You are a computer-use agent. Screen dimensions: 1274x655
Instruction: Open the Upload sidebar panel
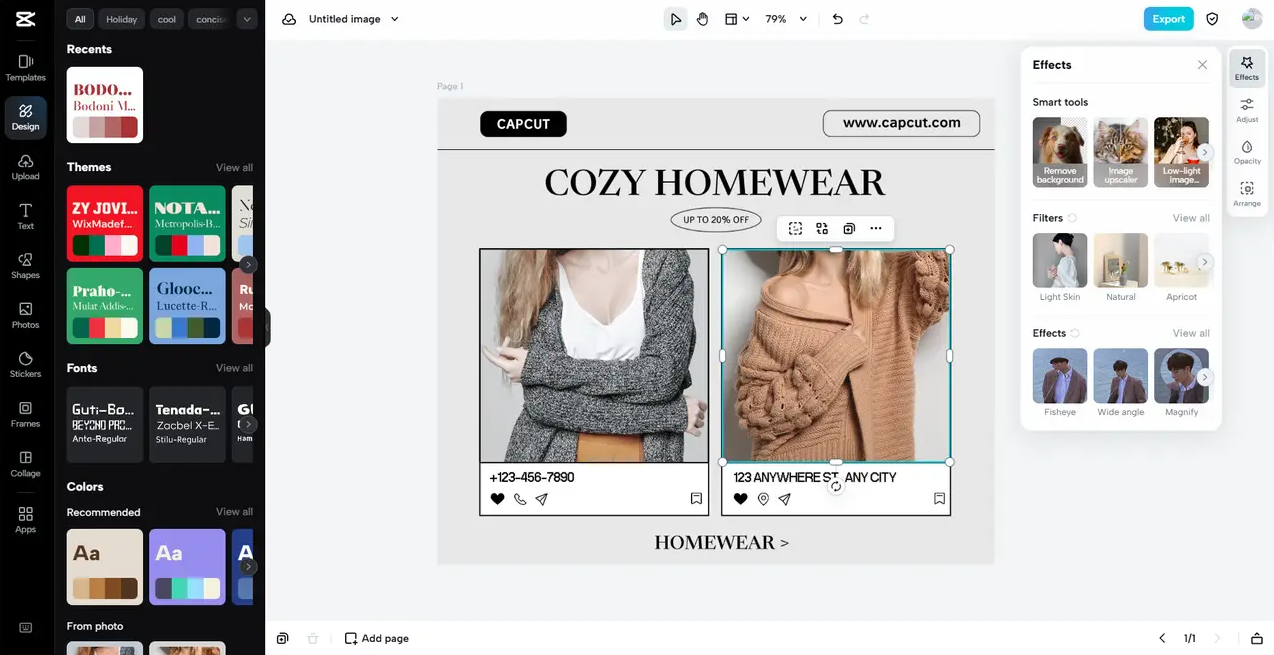[25, 167]
